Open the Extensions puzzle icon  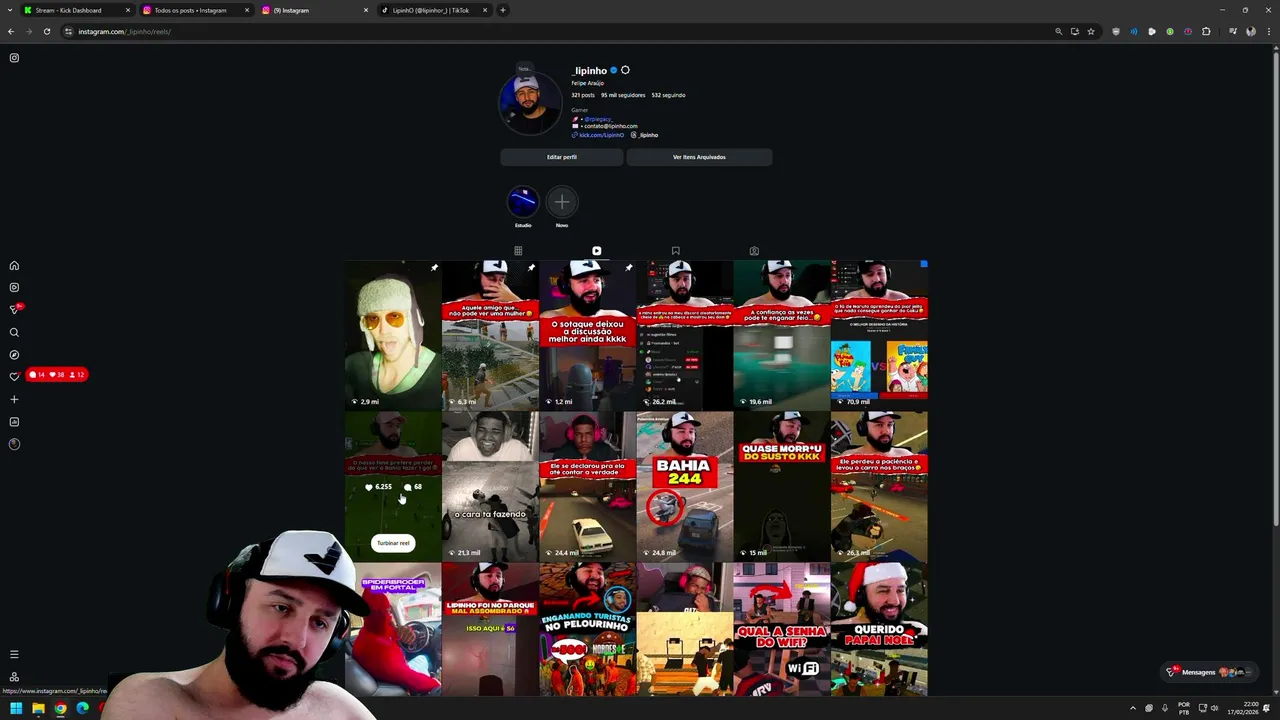[1206, 31]
